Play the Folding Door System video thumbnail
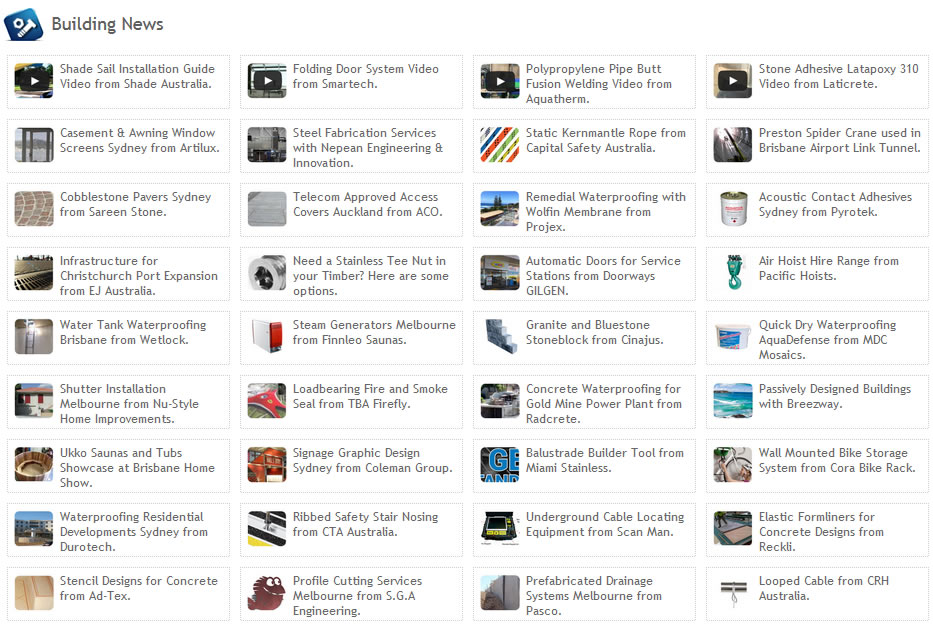The width and height of the screenshot is (933, 632). [267, 81]
